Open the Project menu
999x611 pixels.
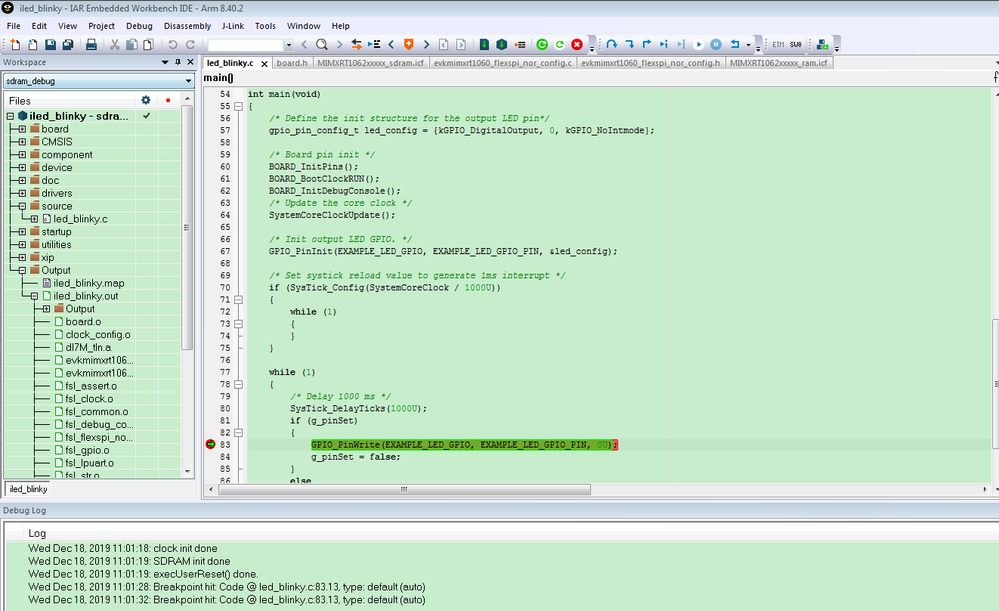tap(101, 26)
